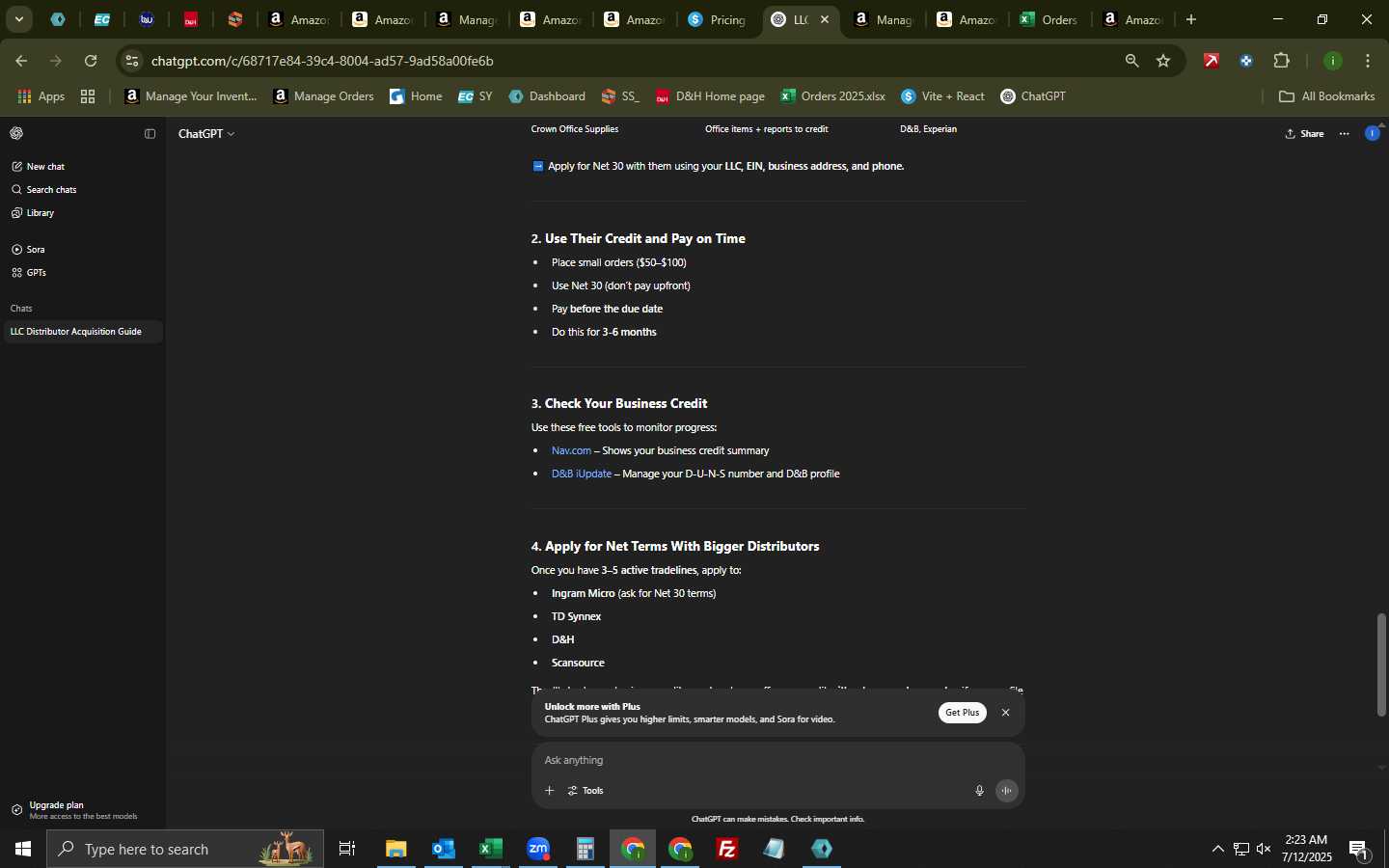Start voice mode with waveform button

tap(1007, 791)
